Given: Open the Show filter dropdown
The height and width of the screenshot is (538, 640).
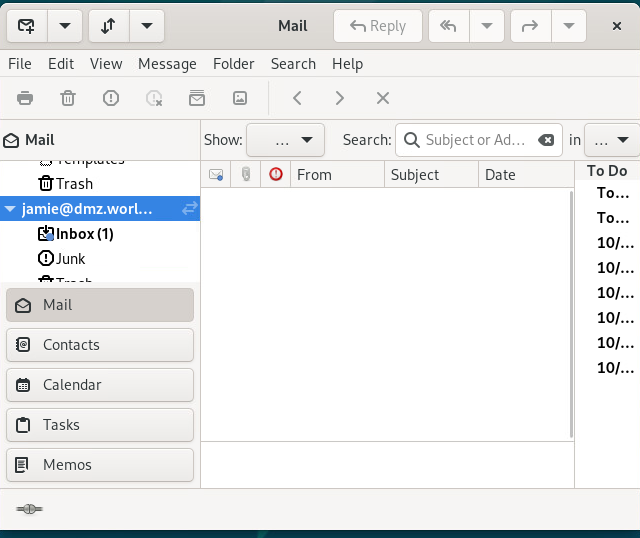Looking at the screenshot, I should coord(285,140).
